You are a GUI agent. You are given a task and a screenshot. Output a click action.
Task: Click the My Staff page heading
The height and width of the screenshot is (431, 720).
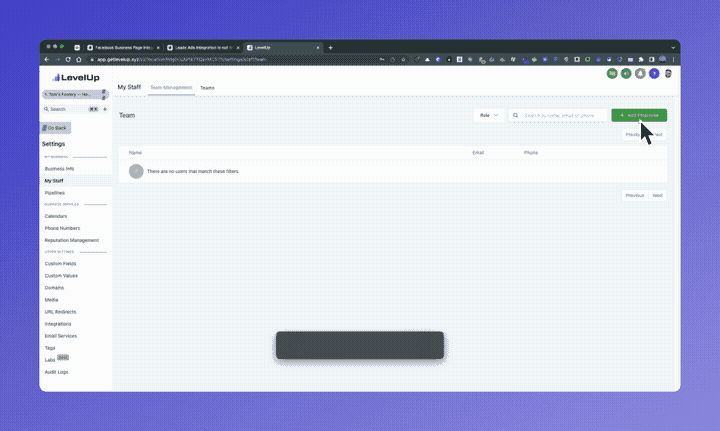tap(129, 87)
